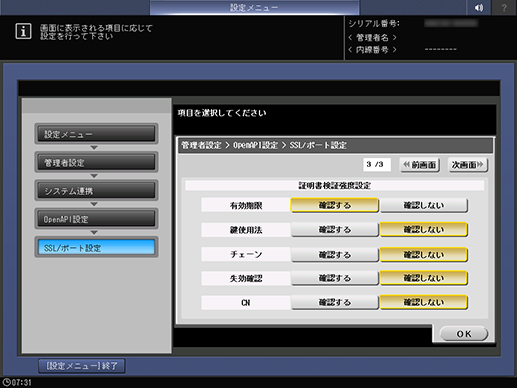
Task: Click the 失効確認 label
Action: tap(246, 278)
